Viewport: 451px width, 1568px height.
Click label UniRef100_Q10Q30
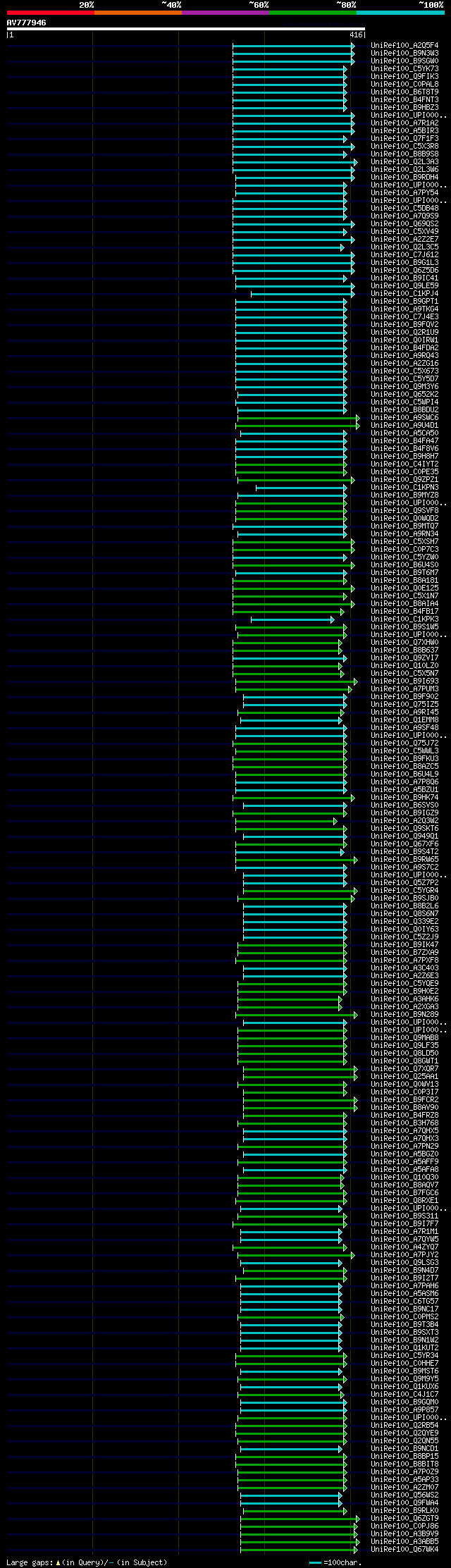(404, 1178)
